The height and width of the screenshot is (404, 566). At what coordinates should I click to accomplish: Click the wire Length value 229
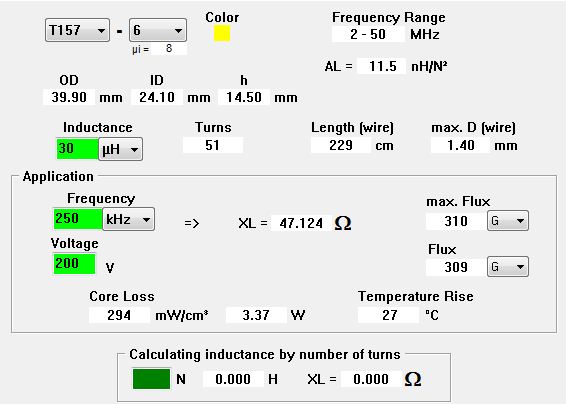click(x=341, y=145)
